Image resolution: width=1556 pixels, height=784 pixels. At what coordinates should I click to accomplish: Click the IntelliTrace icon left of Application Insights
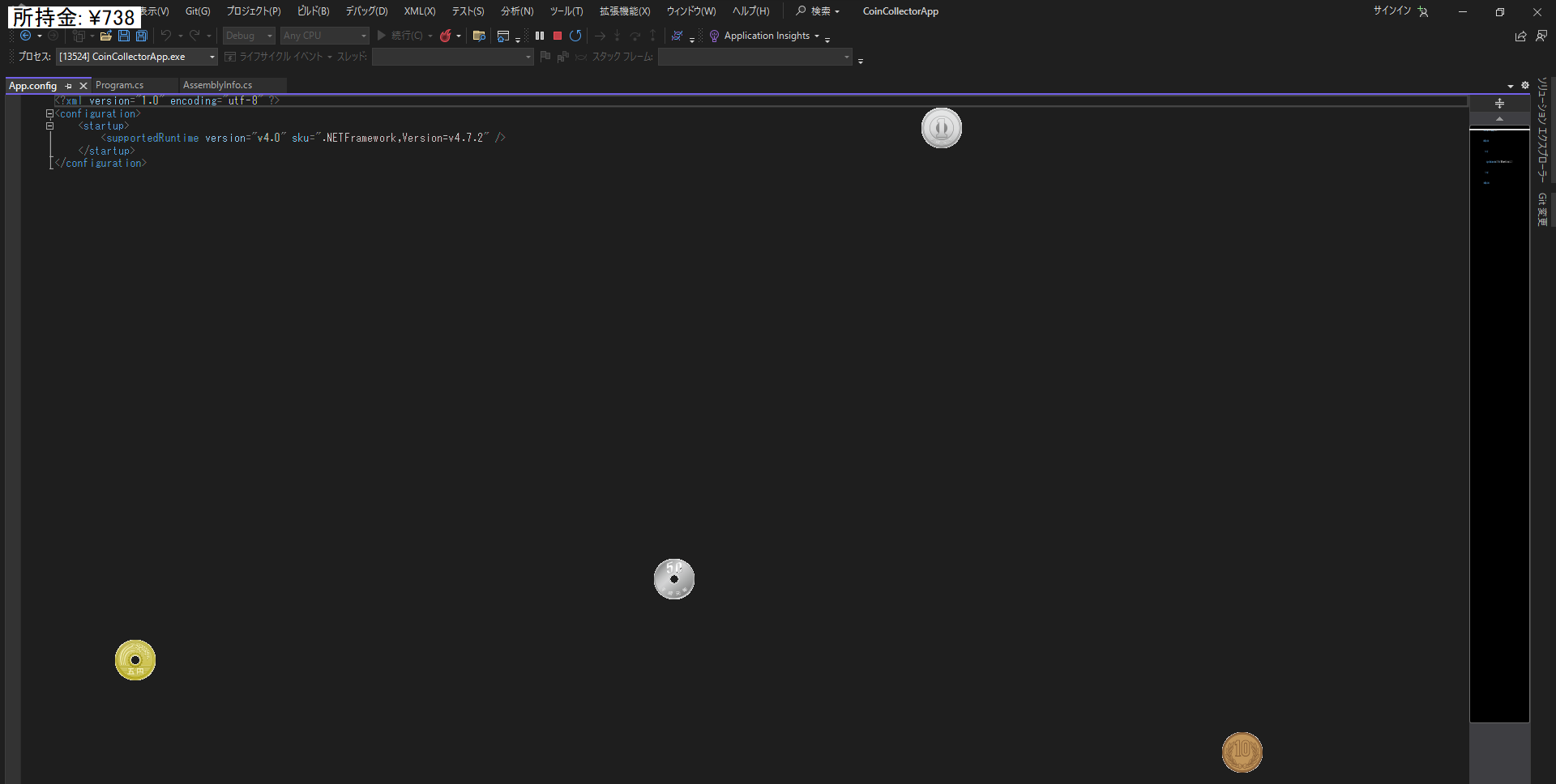(x=677, y=36)
